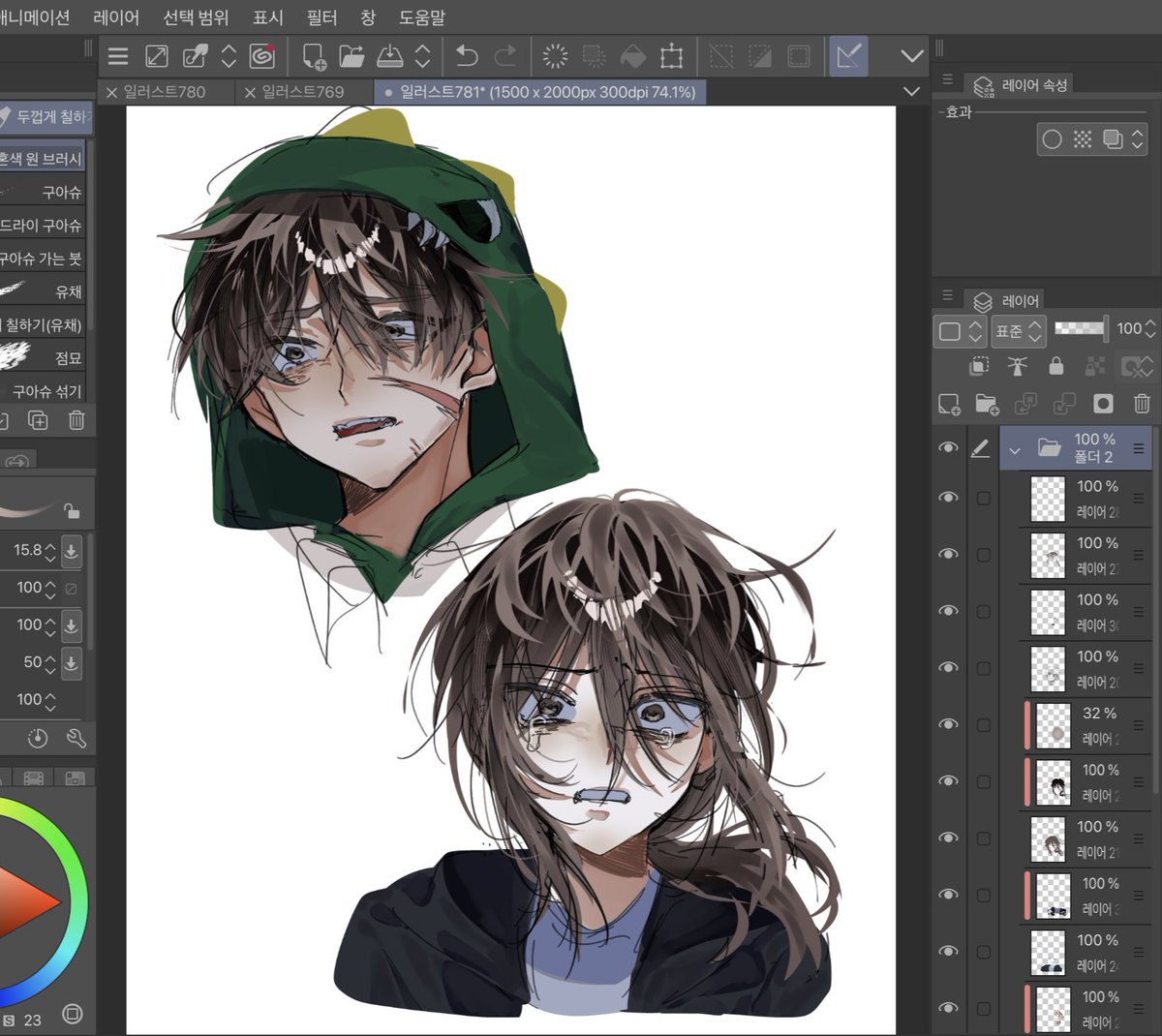Viewport: 1162px width, 1036px height.
Task: Select the 구아슈 섞기 brush
Action: 43,390
